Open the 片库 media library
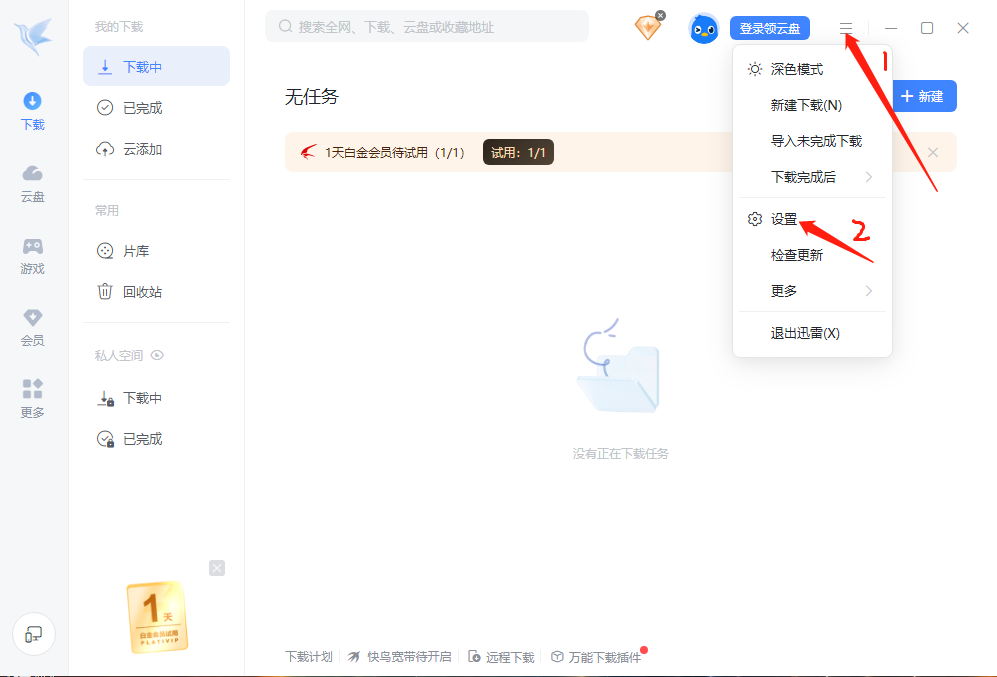Viewport: 997px width, 677px height. [x=134, y=250]
